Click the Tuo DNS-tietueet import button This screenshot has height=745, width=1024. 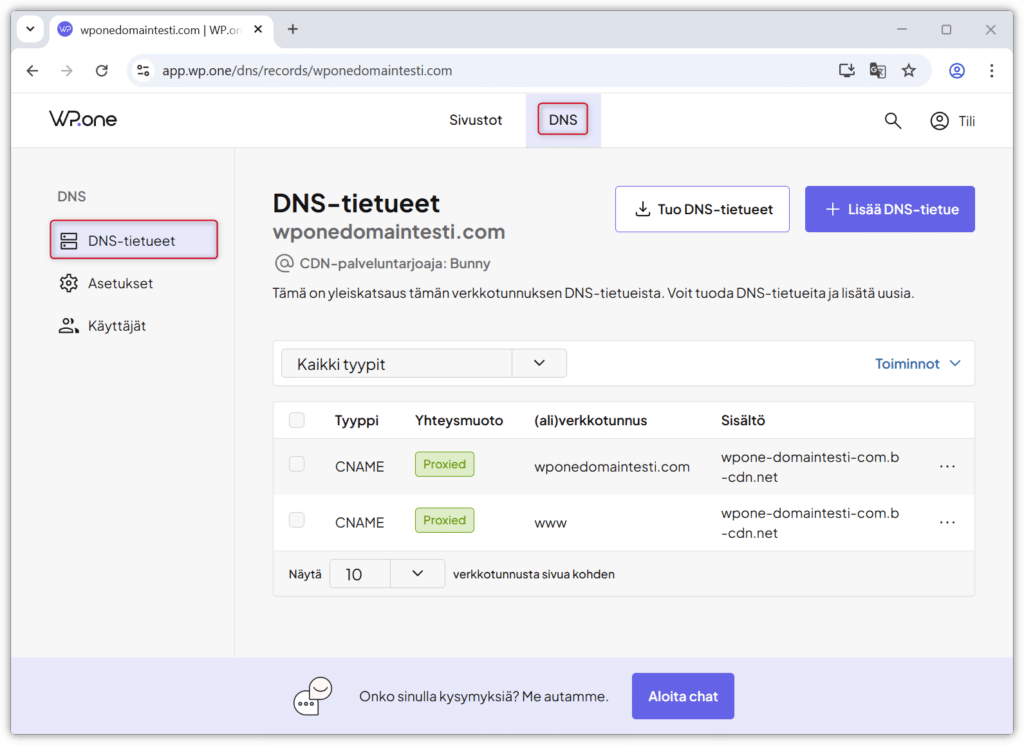coord(702,209)
